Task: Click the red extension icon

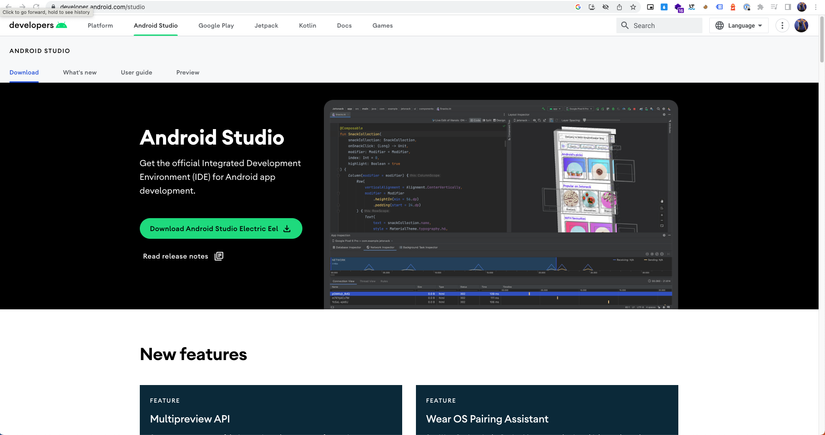Action: coord(732,7)
